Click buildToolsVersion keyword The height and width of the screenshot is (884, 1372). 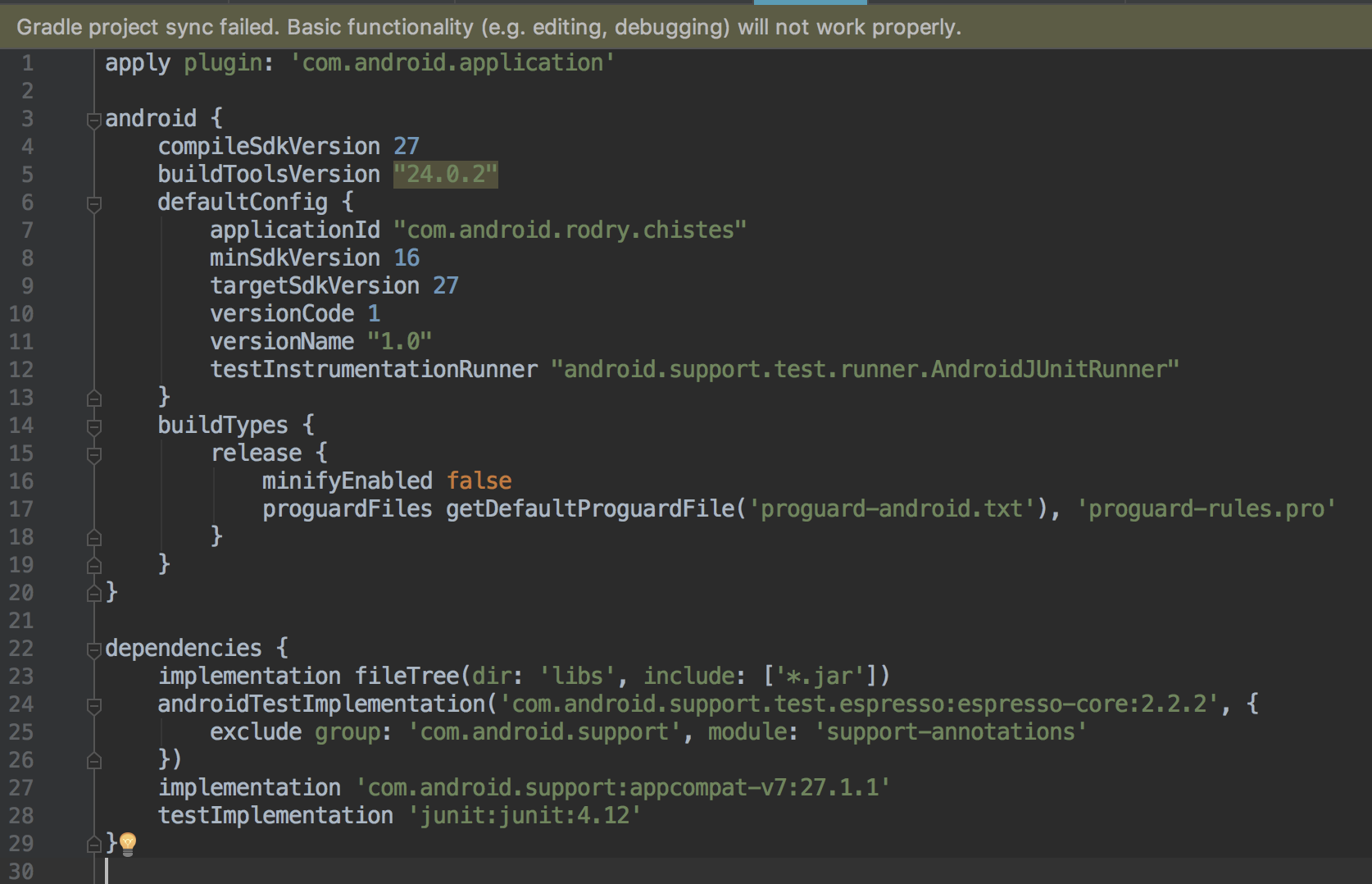tap(269, 174)
